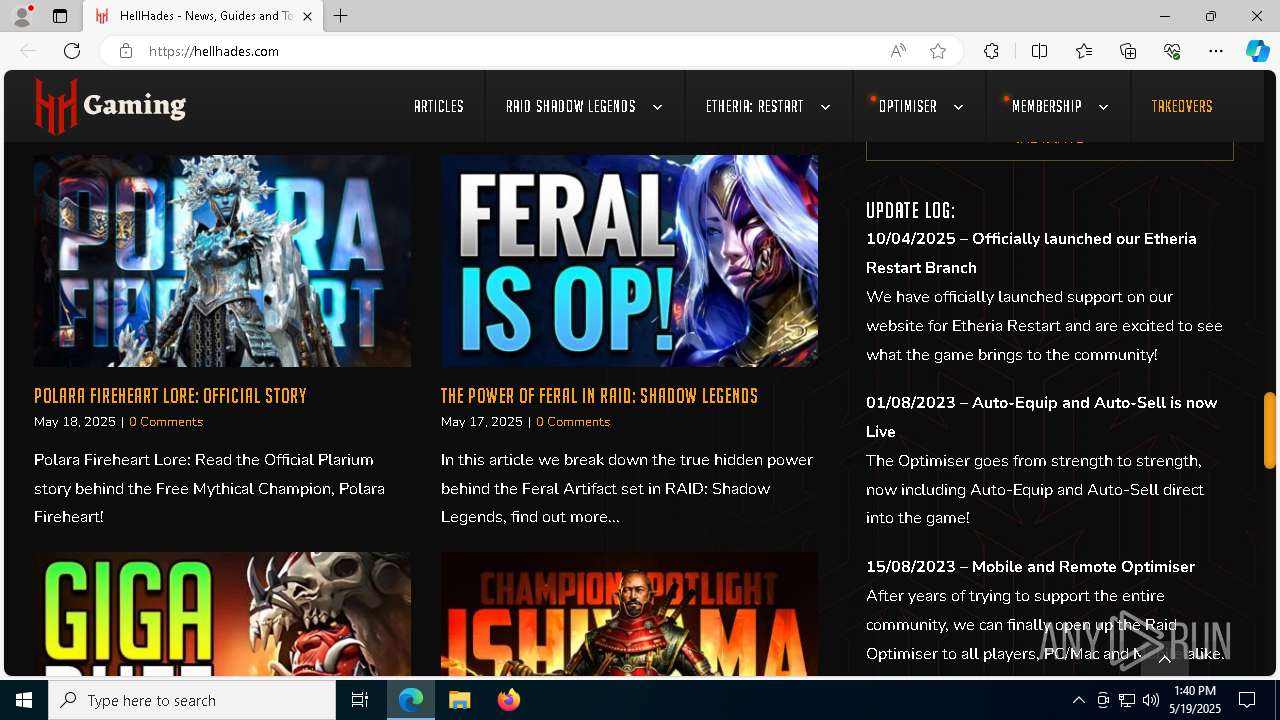Select the 10/04/2025 Etheria Restart update heading
The height and width of the screenshot is (720, 1280).
pyautogui.click(x=1031, y=253)
